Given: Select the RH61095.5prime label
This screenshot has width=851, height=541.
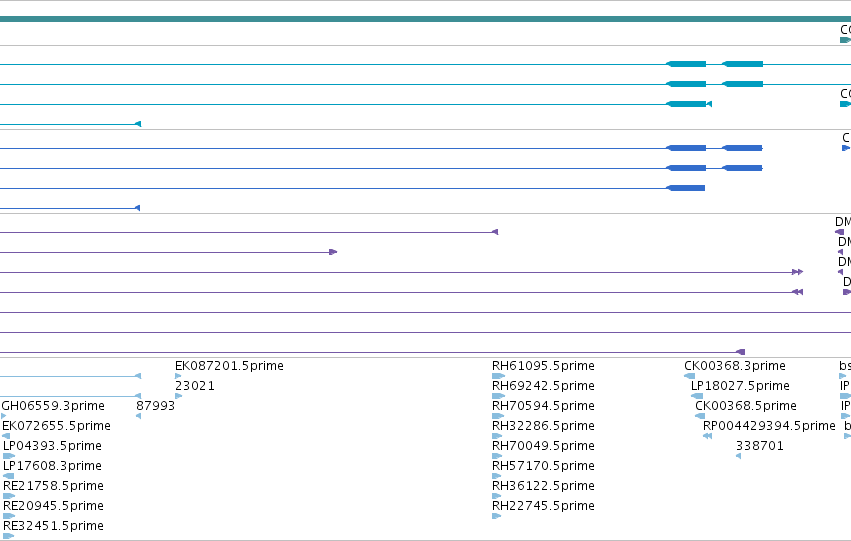Looking at the screenshot, I should [543, 366].
